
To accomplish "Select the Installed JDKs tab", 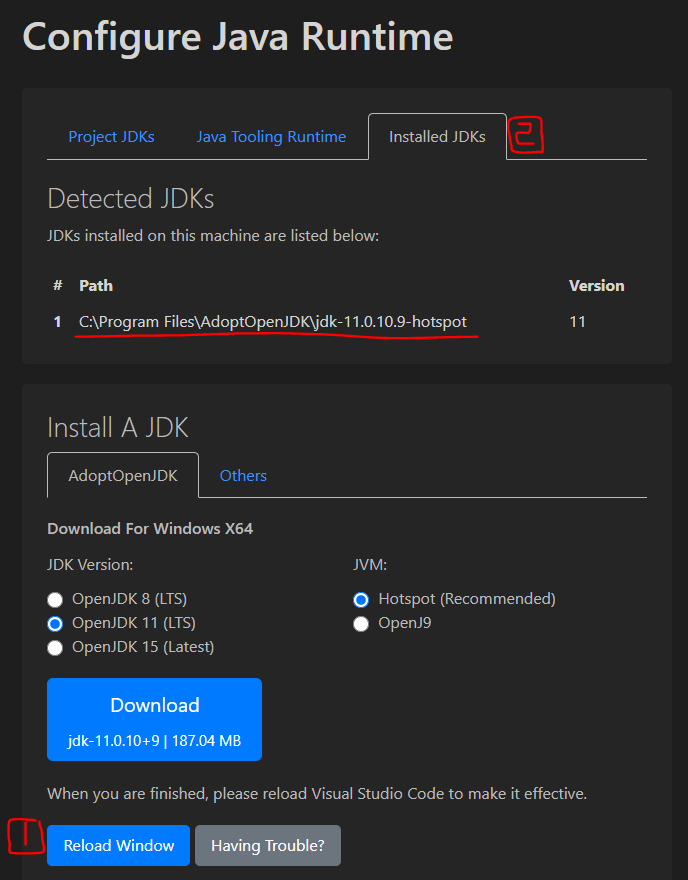I will pos(437,137).
